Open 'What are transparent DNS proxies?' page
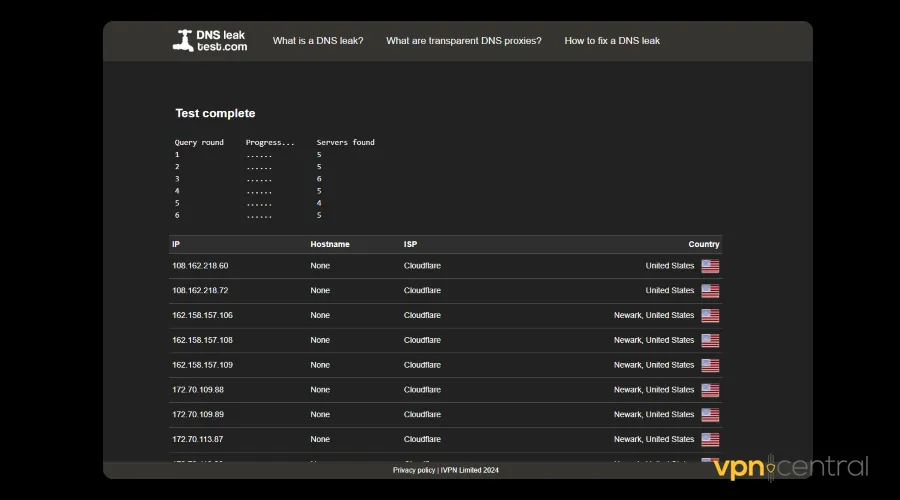 coord(464,41)
